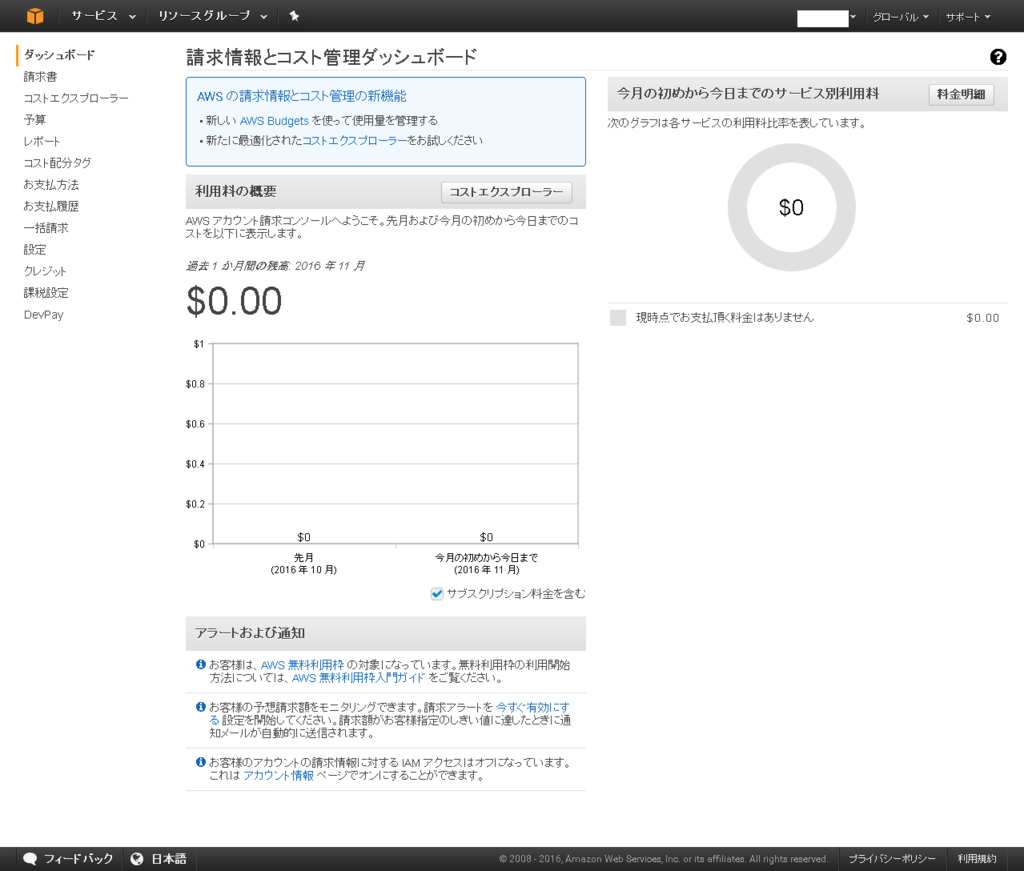The image size is (1024, 871).
Task: Click the pin shortcut icon in top bar
Action: (295, 16)
